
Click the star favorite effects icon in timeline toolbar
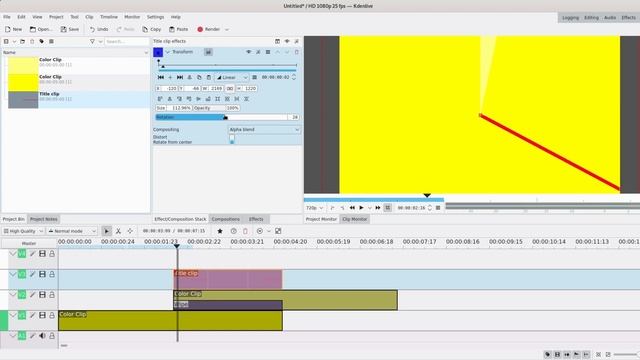[x=220, y=231]
